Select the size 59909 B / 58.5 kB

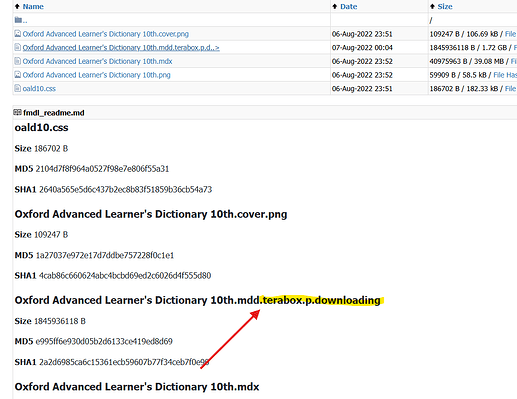pos(458,75)
